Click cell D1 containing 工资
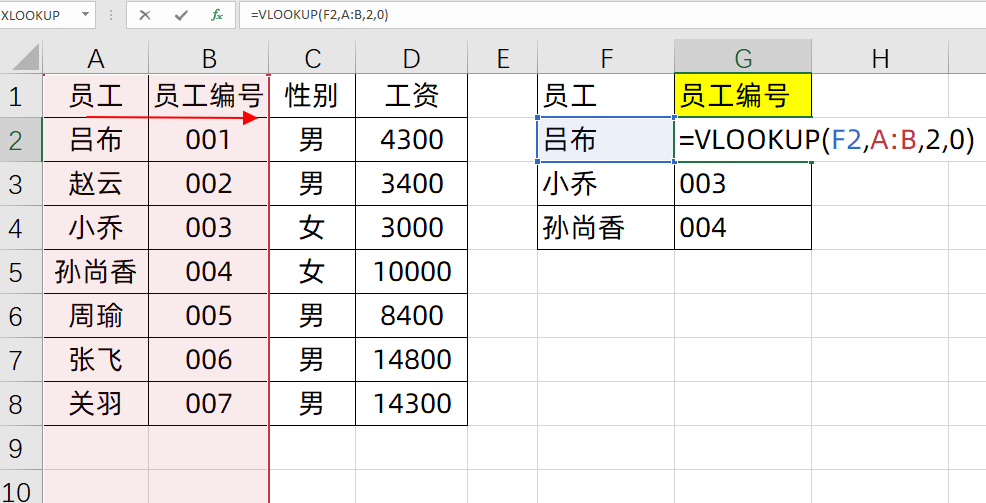The image size is (986, 503). (411, 96)
